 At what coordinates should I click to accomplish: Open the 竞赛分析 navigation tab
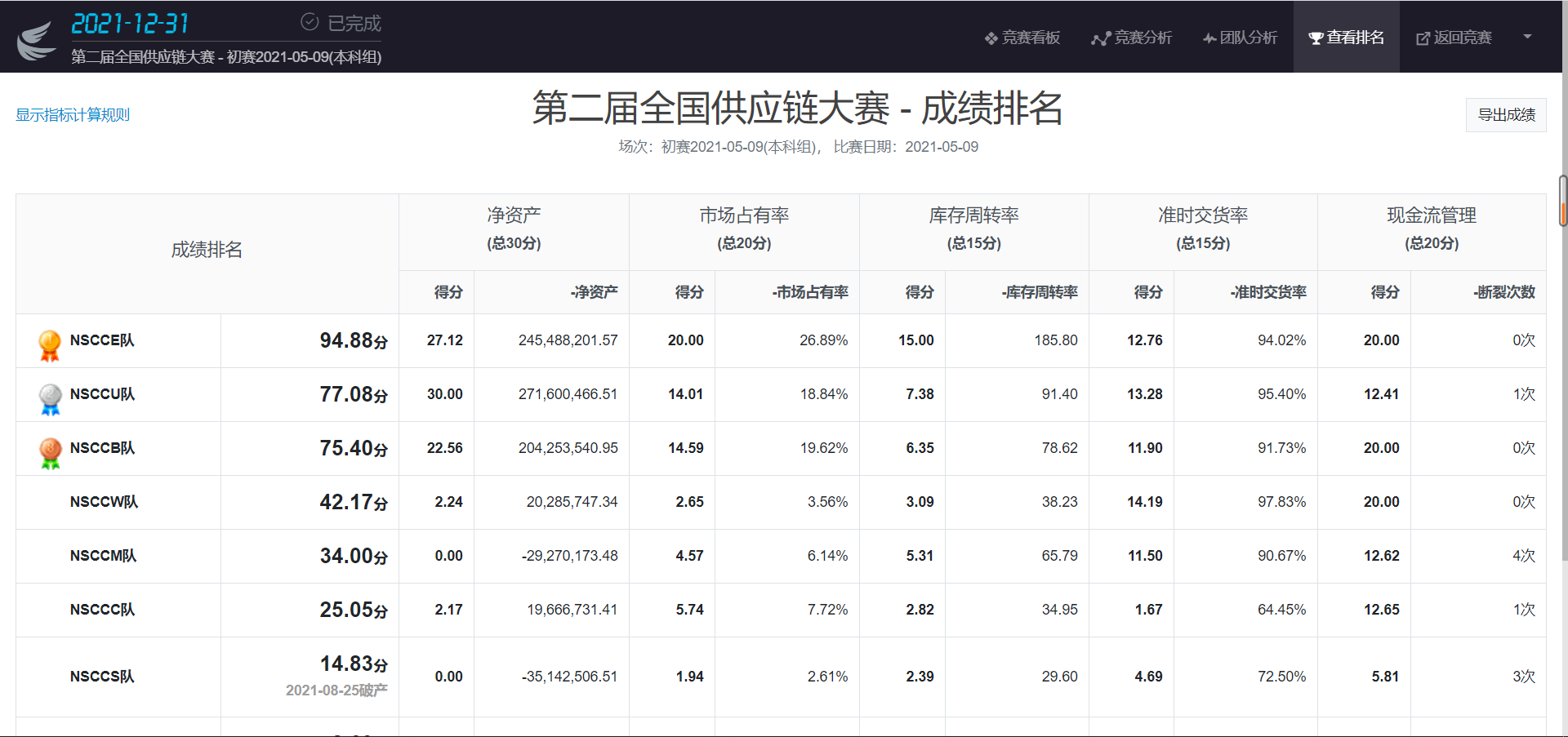pos(1131,38)
